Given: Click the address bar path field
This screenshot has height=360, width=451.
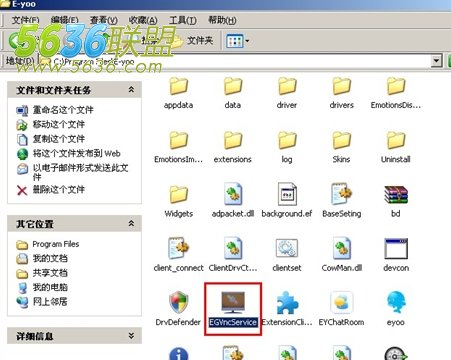Looking at the screenshot, I should pos(235,61).
